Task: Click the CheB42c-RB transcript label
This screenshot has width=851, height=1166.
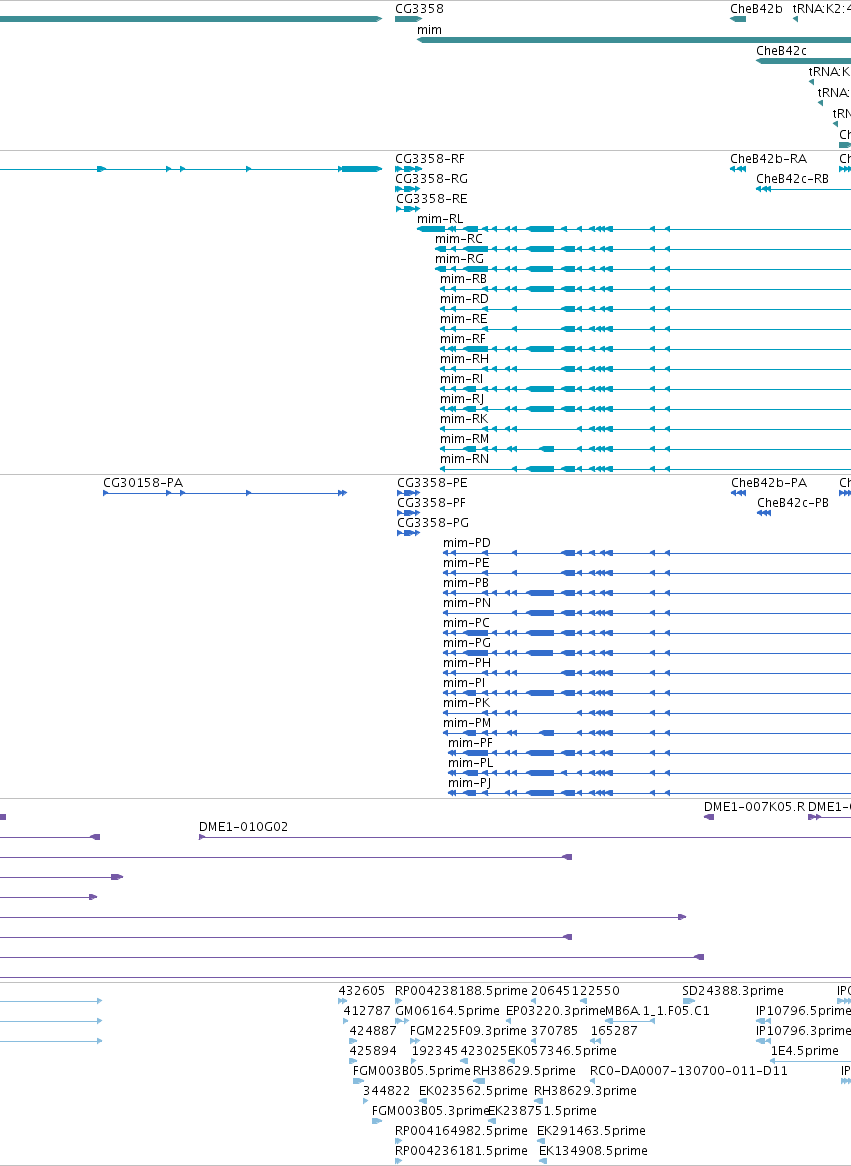Action: [x=792, y=178]
